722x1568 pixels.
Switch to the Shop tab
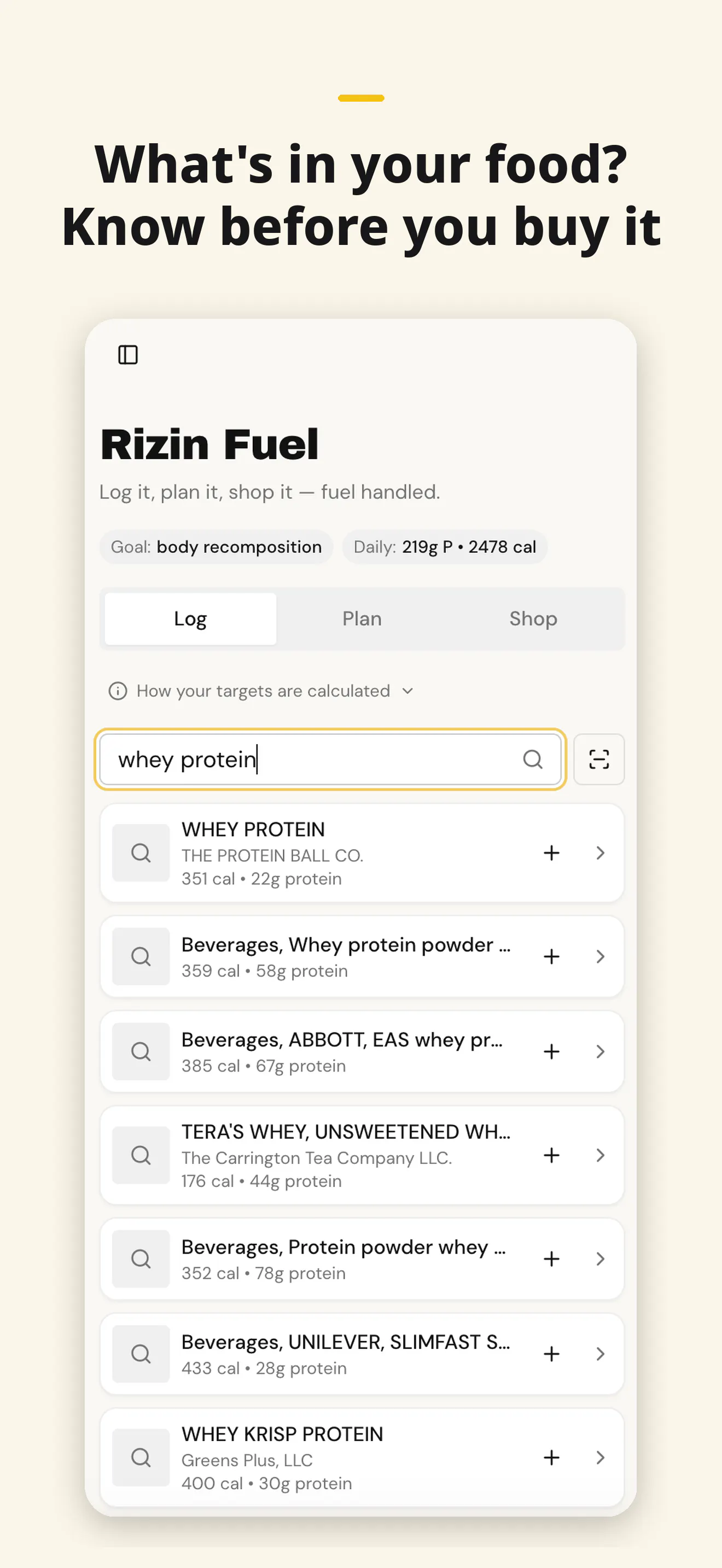pos(533,618)
